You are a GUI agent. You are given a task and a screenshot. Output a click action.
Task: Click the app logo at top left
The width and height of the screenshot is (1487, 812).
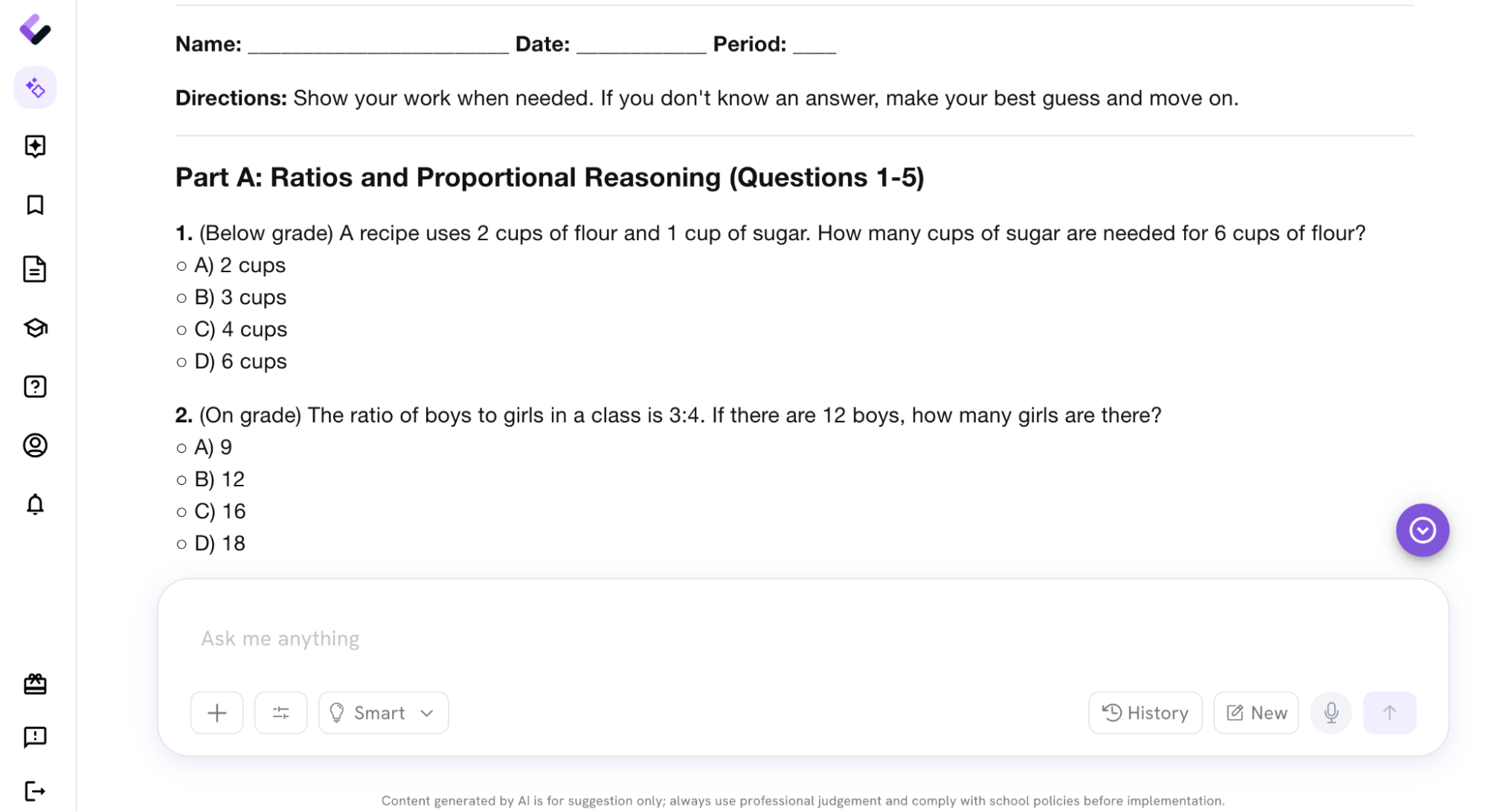(35, 30)
